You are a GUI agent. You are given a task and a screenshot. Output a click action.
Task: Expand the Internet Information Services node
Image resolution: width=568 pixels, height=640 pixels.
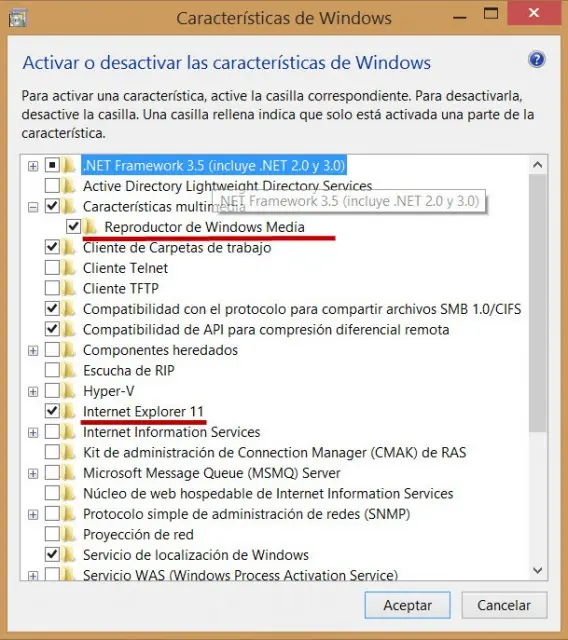click(33, 433)
